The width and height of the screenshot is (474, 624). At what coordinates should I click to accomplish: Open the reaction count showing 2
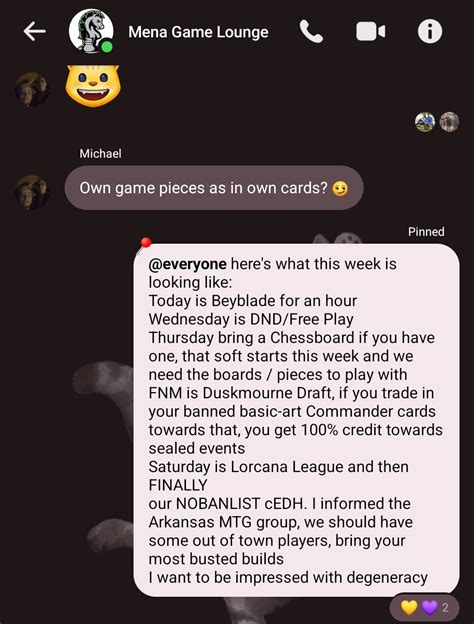445,608
